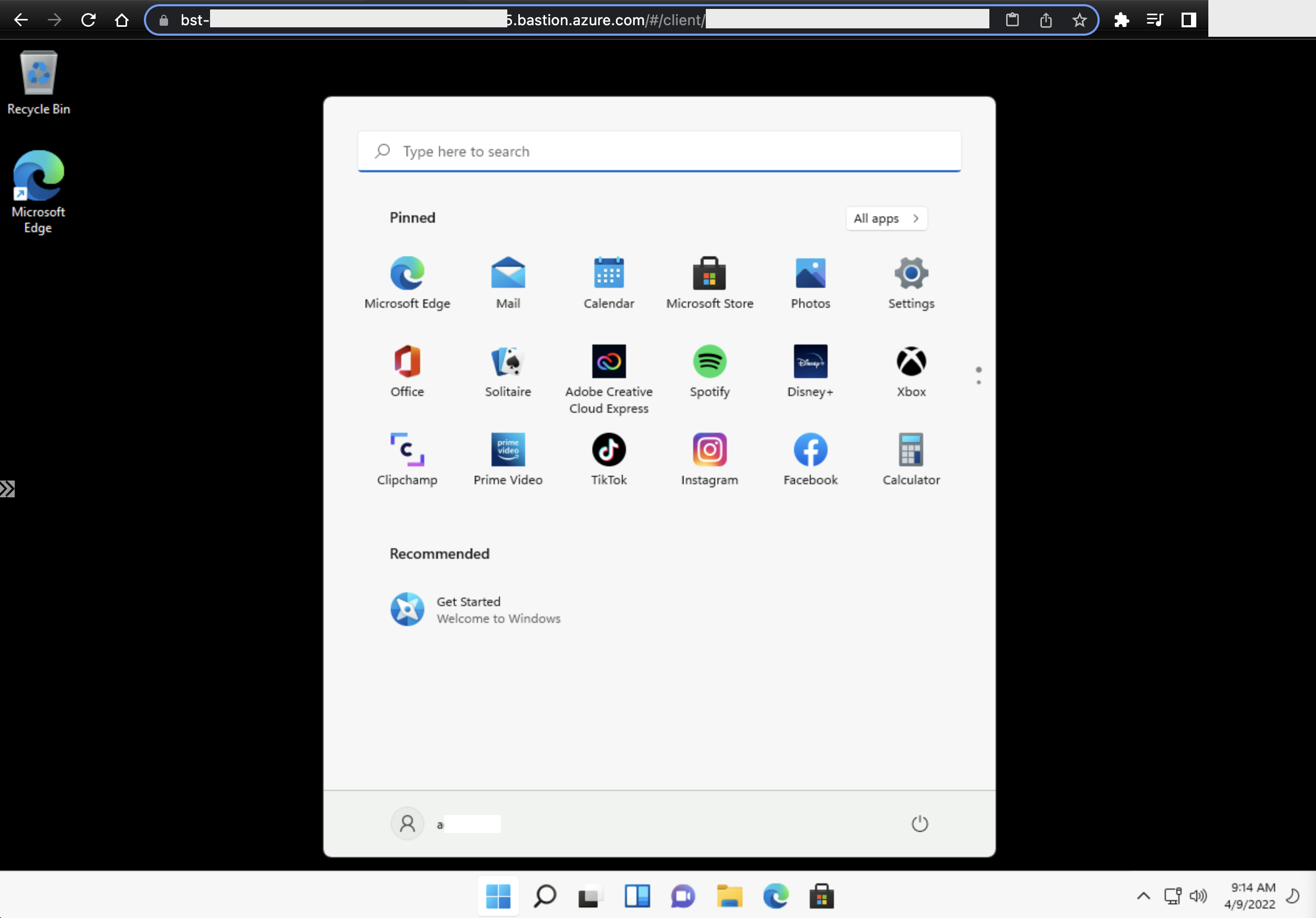Open File Explorer from the taskbar
The width and height of the screenshot is (1316, 918).
[x=729, y=895]
